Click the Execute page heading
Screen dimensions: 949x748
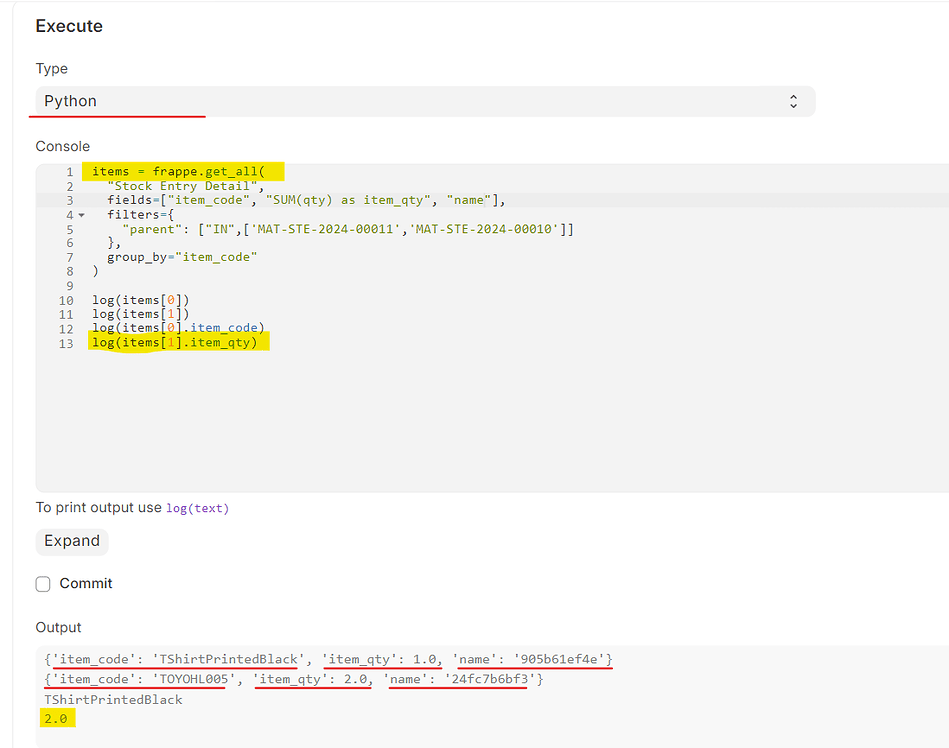pos(69,26)
